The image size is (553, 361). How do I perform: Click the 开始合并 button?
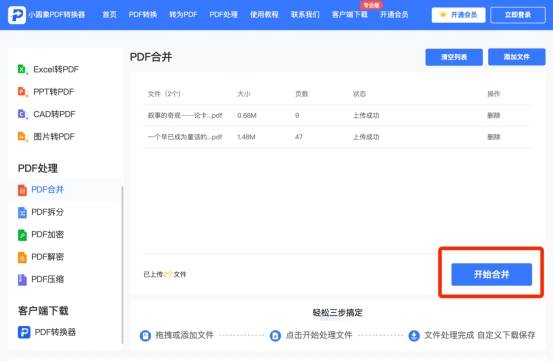tap(492, 274)
